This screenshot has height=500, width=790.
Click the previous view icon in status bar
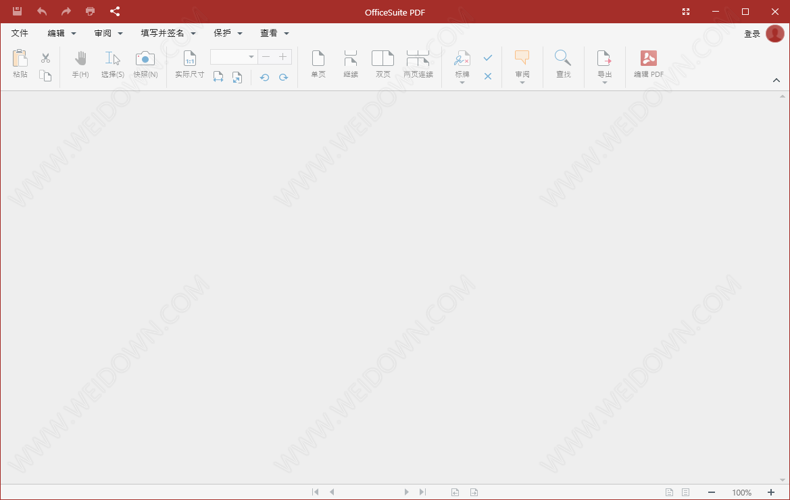coord(455,492)
